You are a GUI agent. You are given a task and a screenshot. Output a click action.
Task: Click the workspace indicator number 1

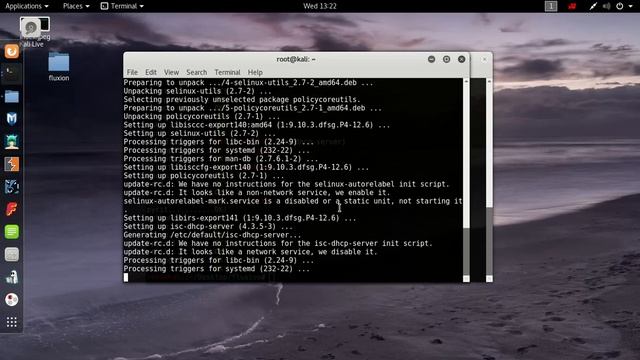tap(551, 6)
